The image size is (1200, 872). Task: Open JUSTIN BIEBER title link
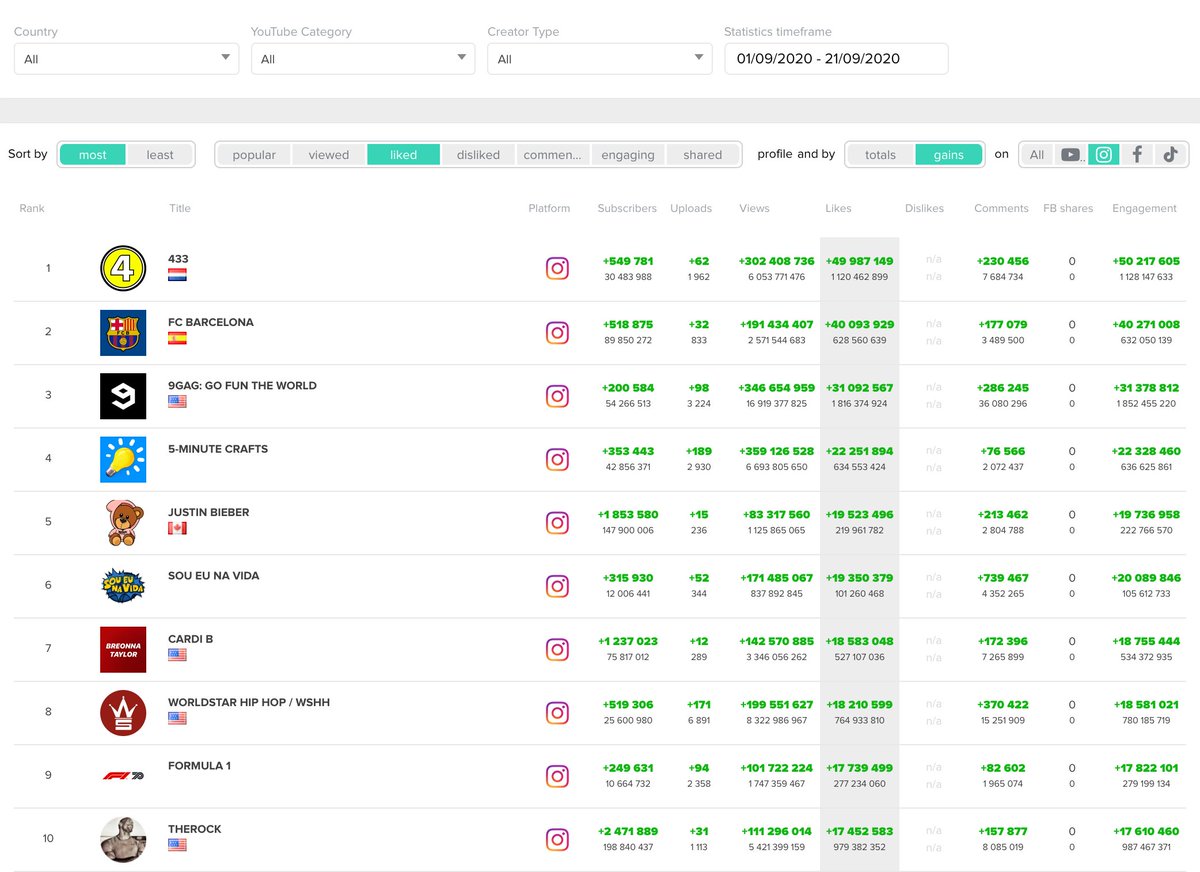pyautogui.click(x=209, y=512)
